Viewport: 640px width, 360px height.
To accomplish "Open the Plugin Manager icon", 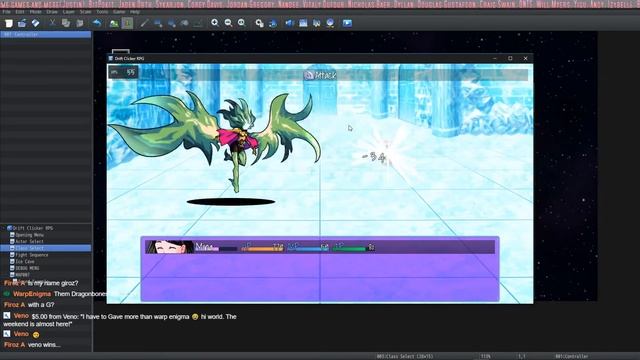I will pos(273,23).
